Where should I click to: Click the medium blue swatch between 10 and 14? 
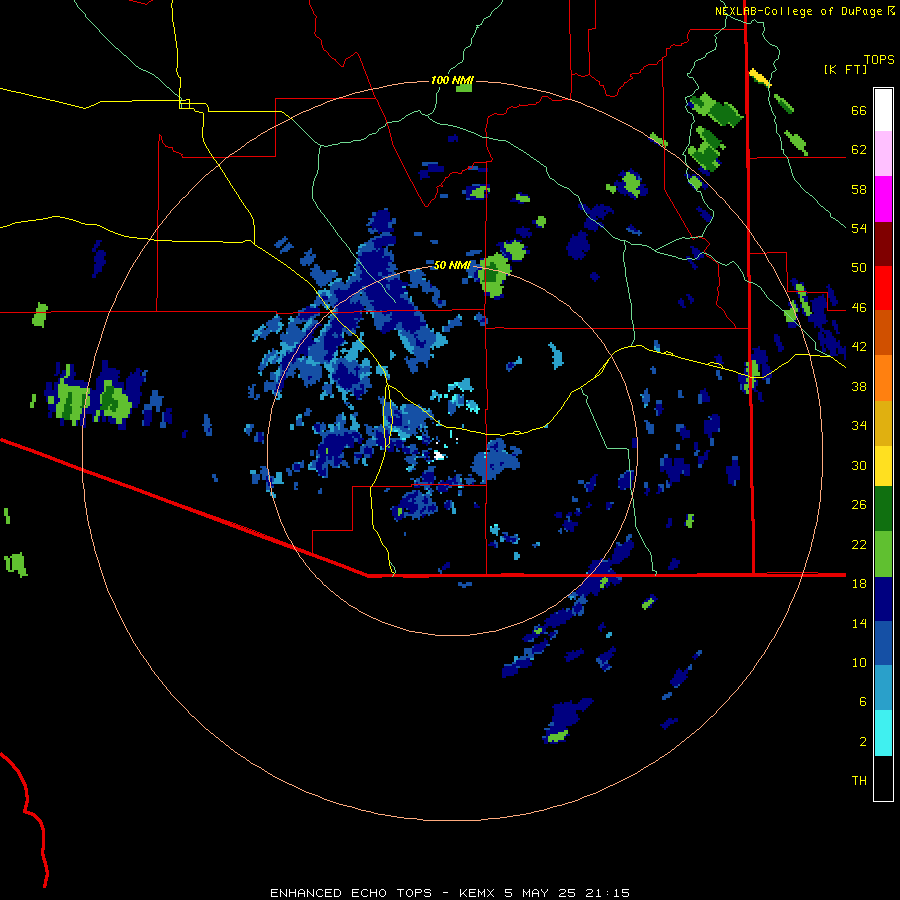883,643
